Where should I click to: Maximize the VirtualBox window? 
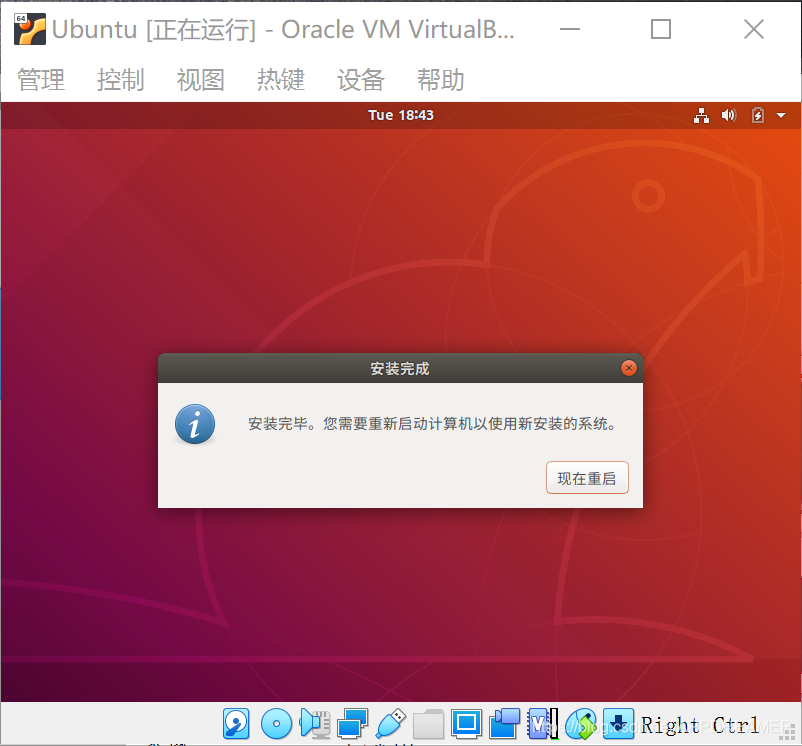(x=661, y=29)
